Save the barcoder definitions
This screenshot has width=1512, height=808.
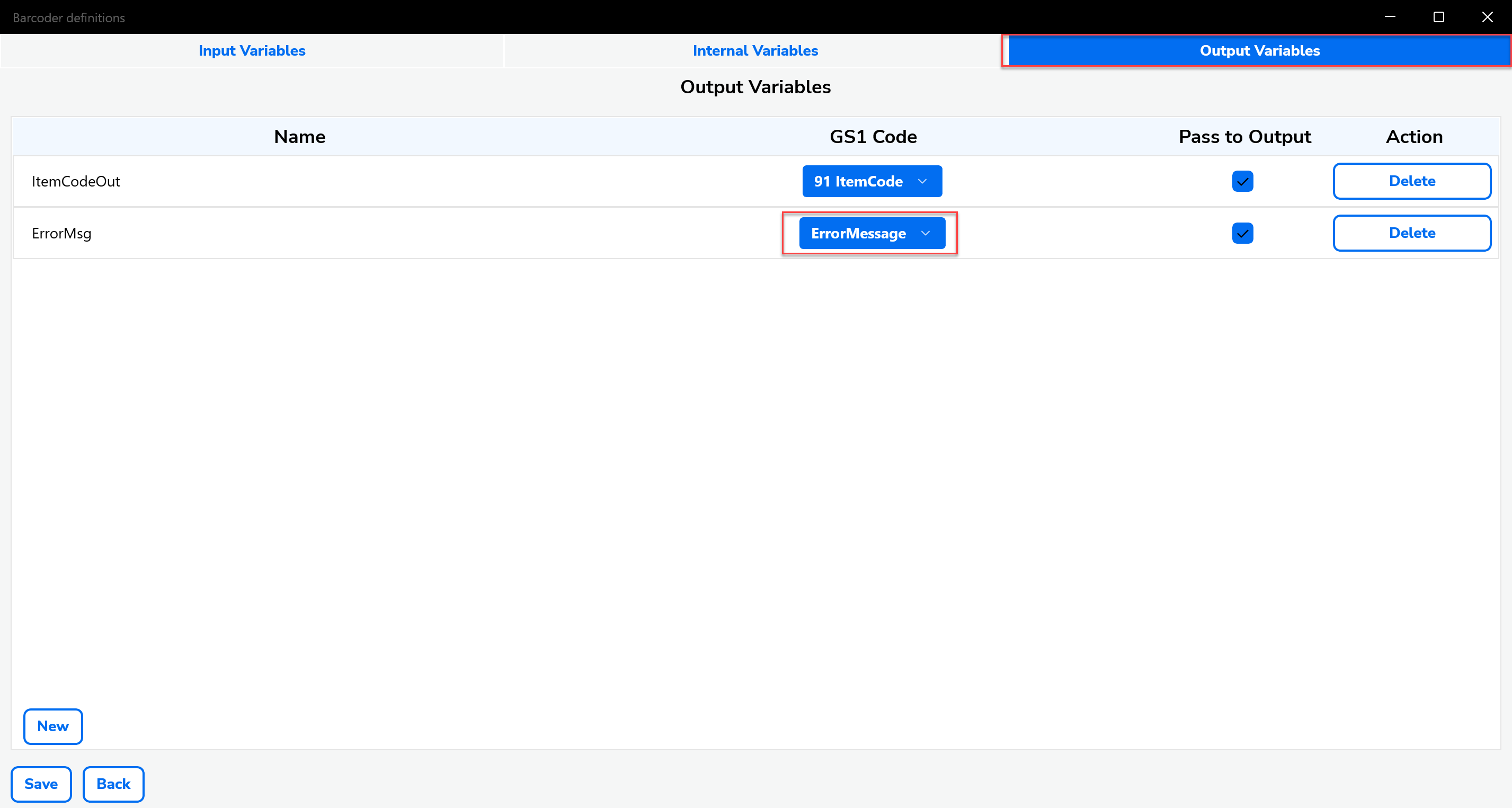coord(41,784)
